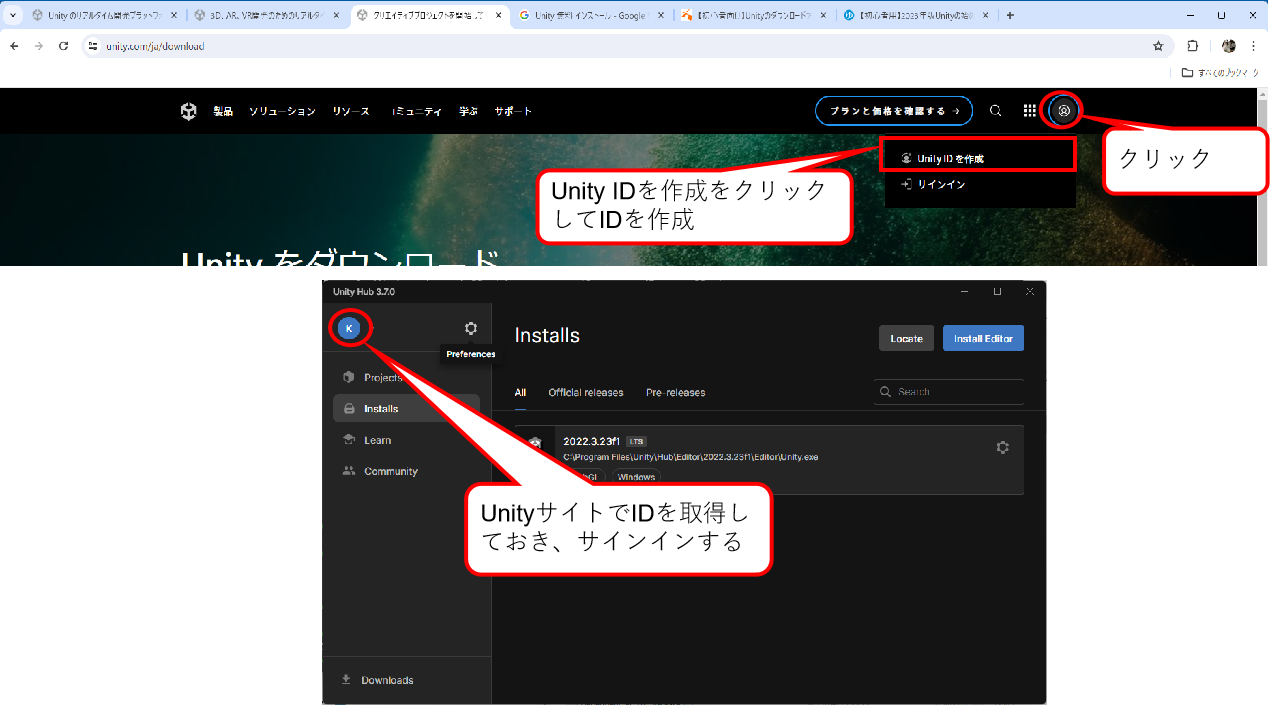The image size is (1270, 705).
Task: Click the Unity Hub 3.7.0 title text
Action: [364, 291]
